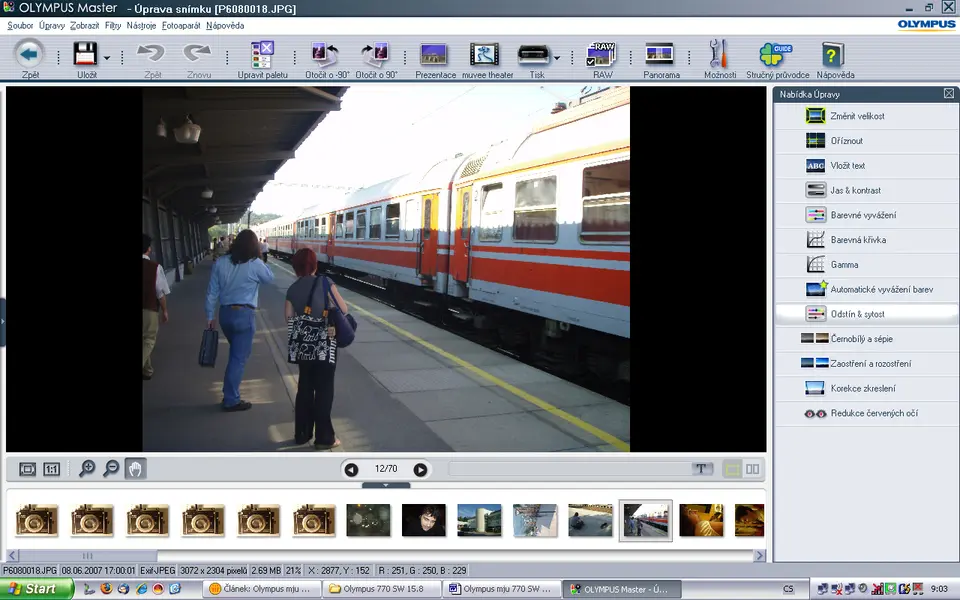Open Upravit paletu toolbar icon
The width and height of the screenshot is (960, 600).
coord(262,56)
